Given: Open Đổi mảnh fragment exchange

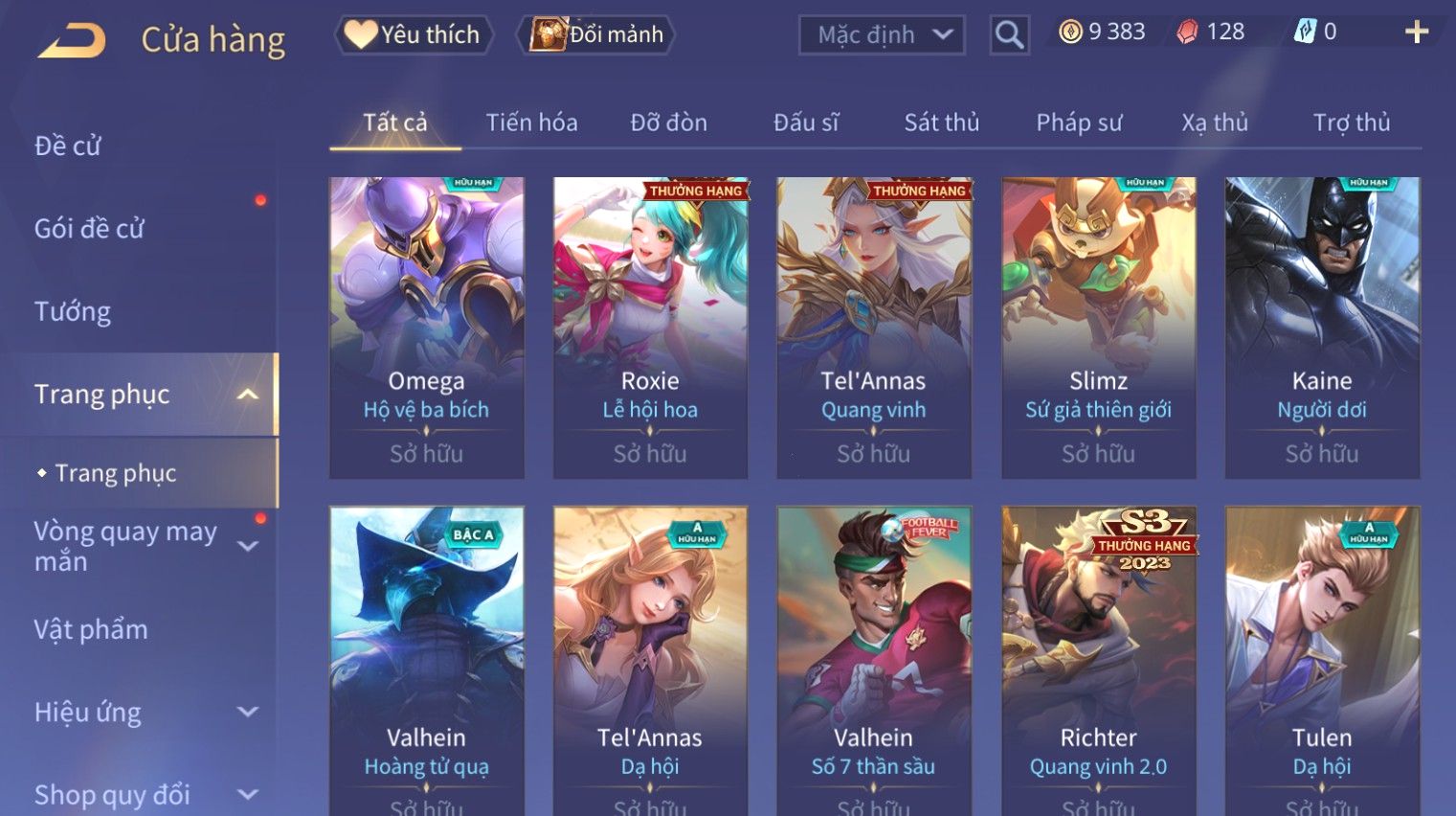Looking at the screenshot, I should [597, 34].
